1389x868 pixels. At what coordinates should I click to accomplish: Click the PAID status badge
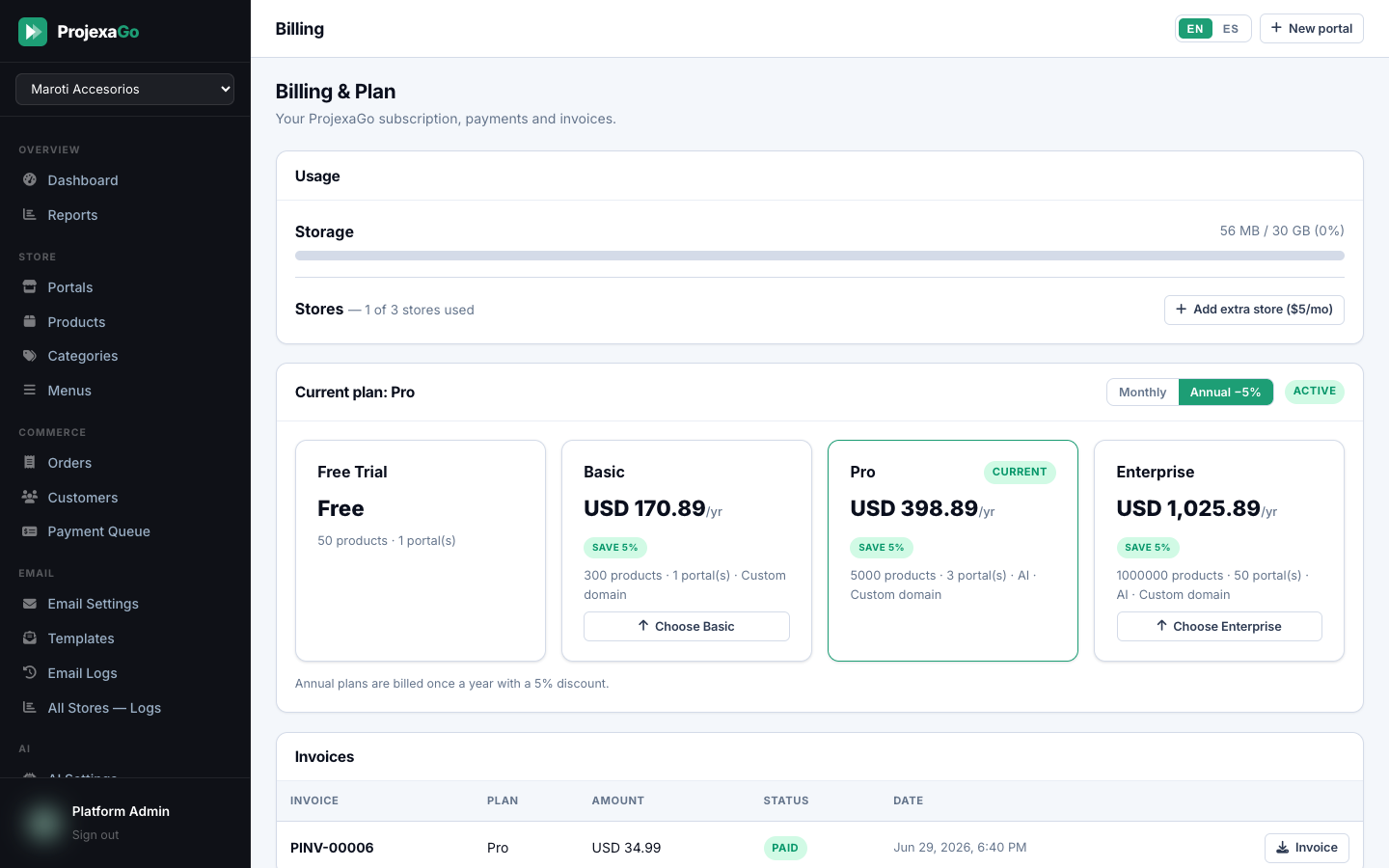point(785,848)
